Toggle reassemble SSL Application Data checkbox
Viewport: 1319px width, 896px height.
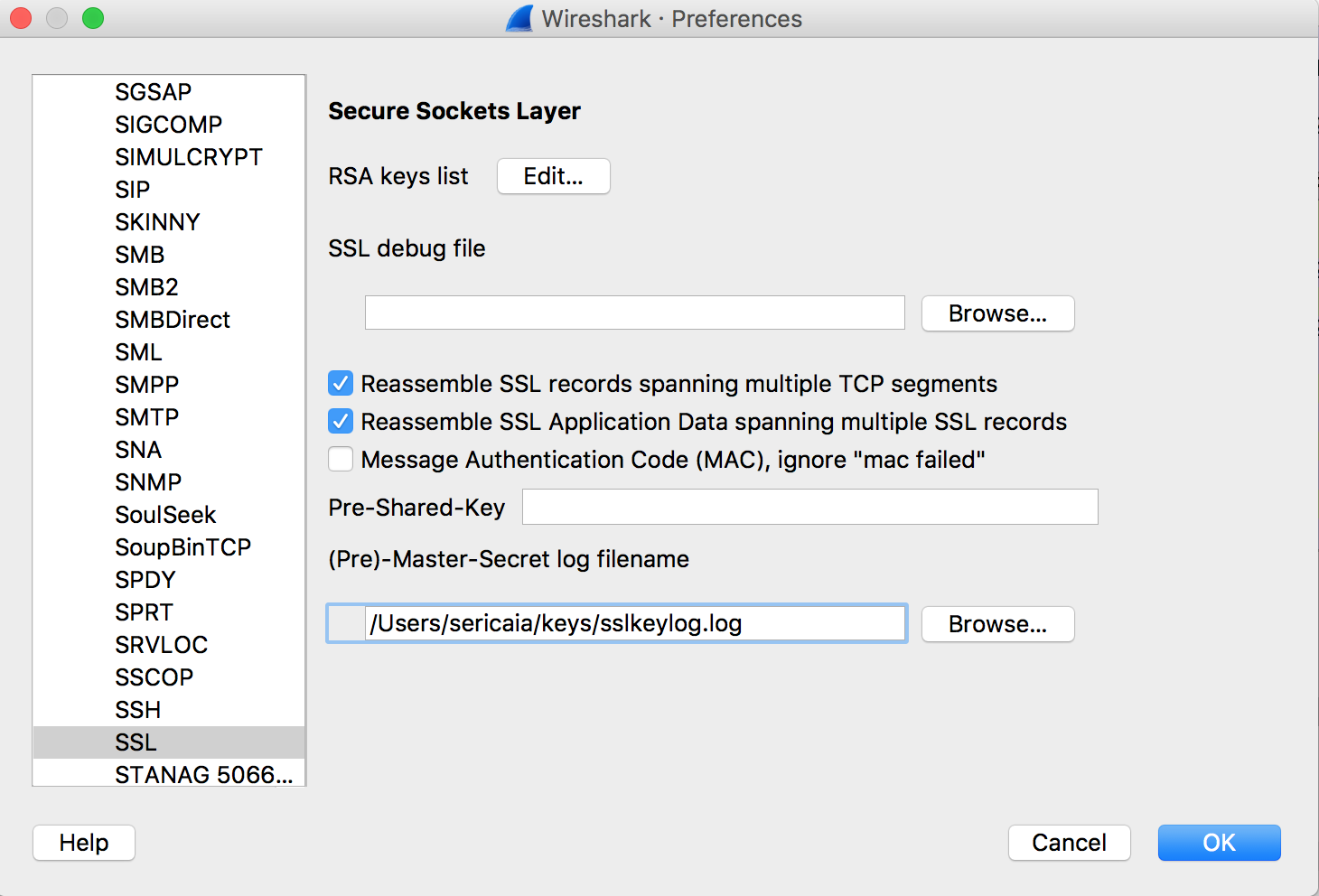pos(341,422)
